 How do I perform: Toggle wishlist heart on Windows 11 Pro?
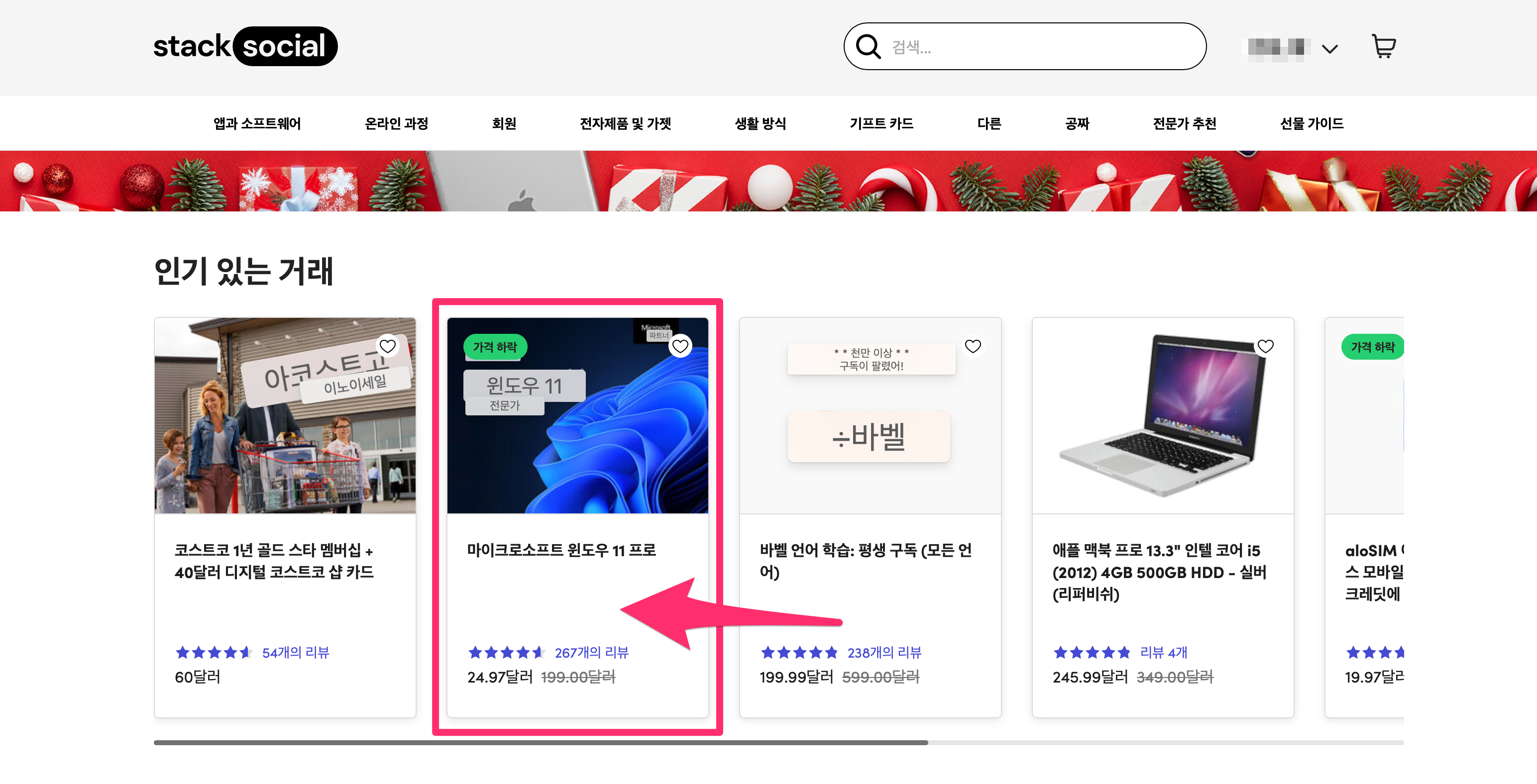(680, 346)
